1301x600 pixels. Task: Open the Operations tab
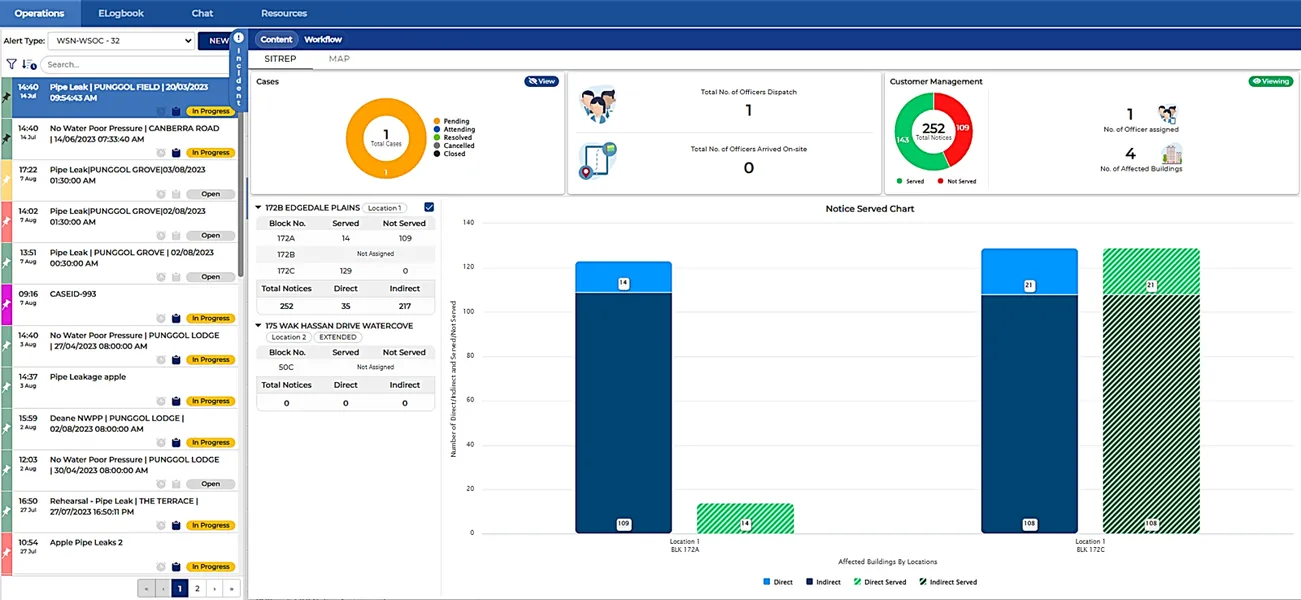(40, 13)
